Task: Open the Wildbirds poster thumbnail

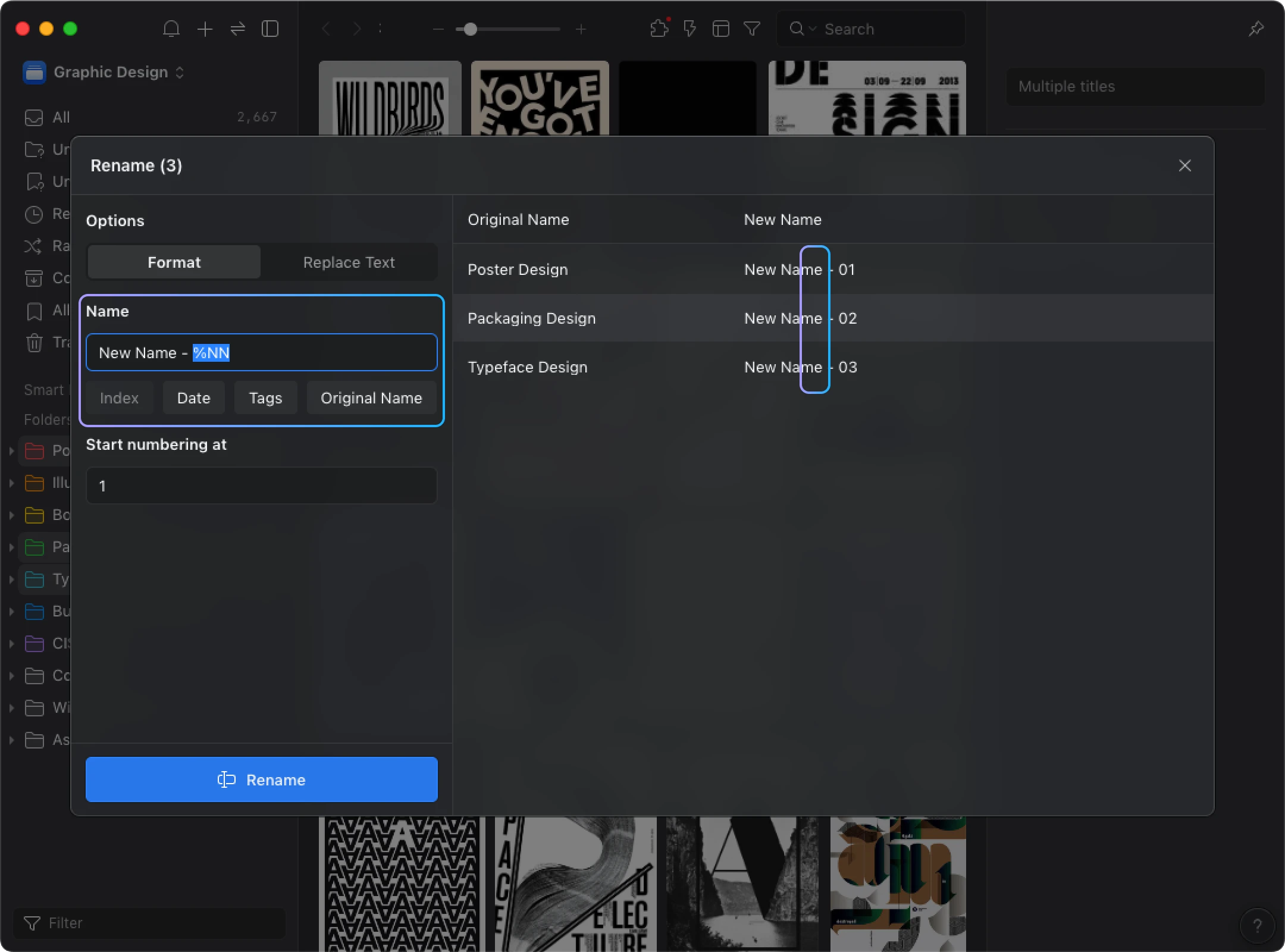Action: click(x=390, y=98)
